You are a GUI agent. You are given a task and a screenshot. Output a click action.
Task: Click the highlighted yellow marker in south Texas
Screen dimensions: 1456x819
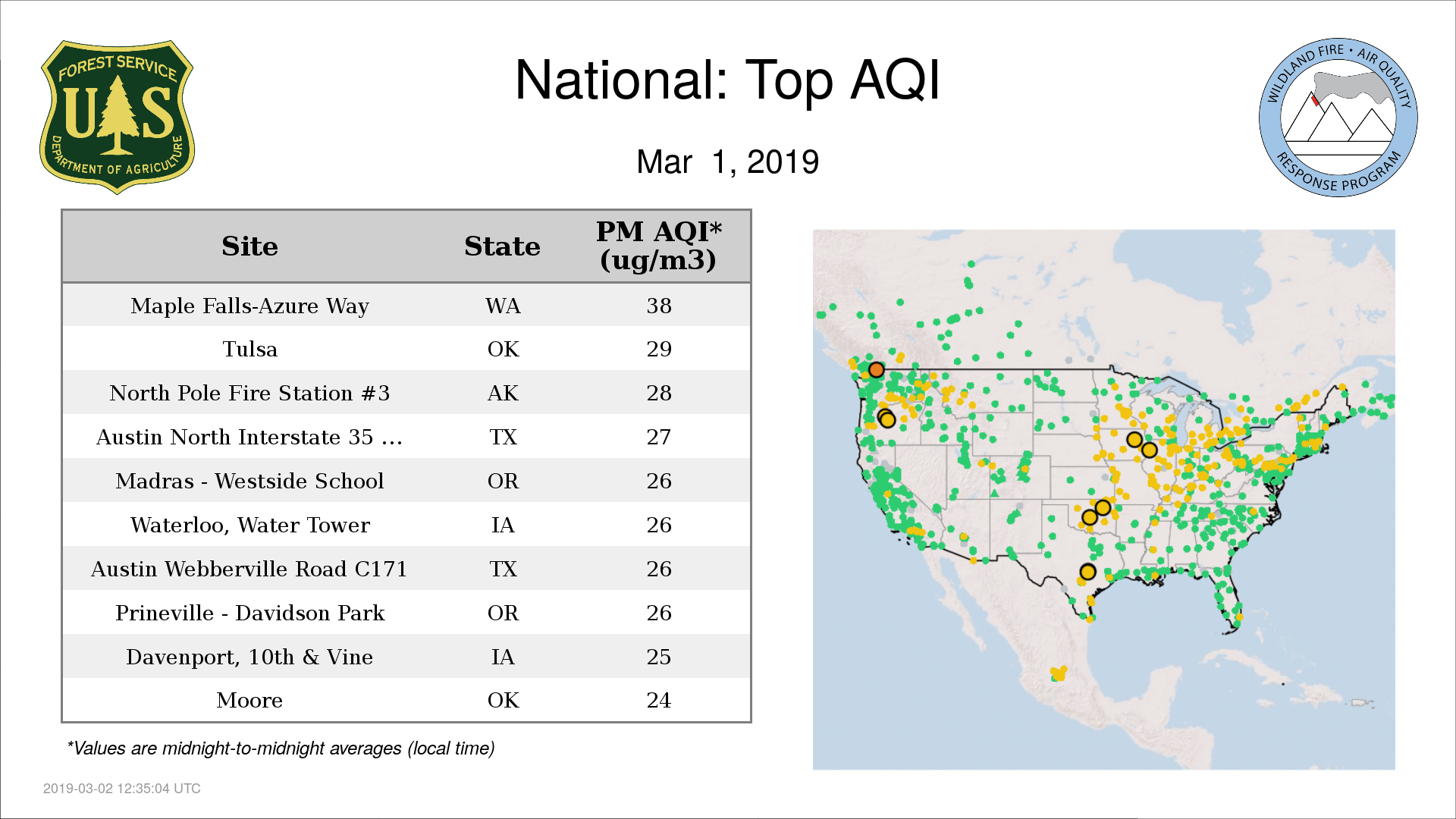pos(1087,572)
